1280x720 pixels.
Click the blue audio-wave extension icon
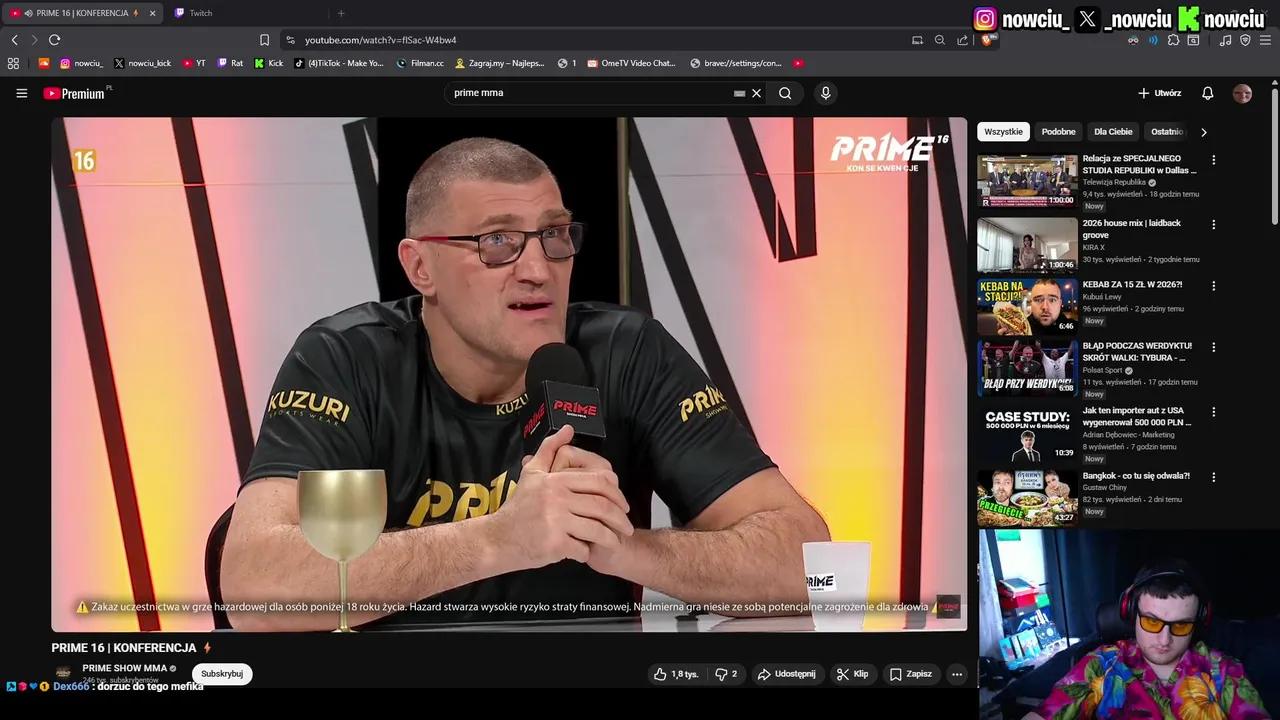click(1153, 40)
